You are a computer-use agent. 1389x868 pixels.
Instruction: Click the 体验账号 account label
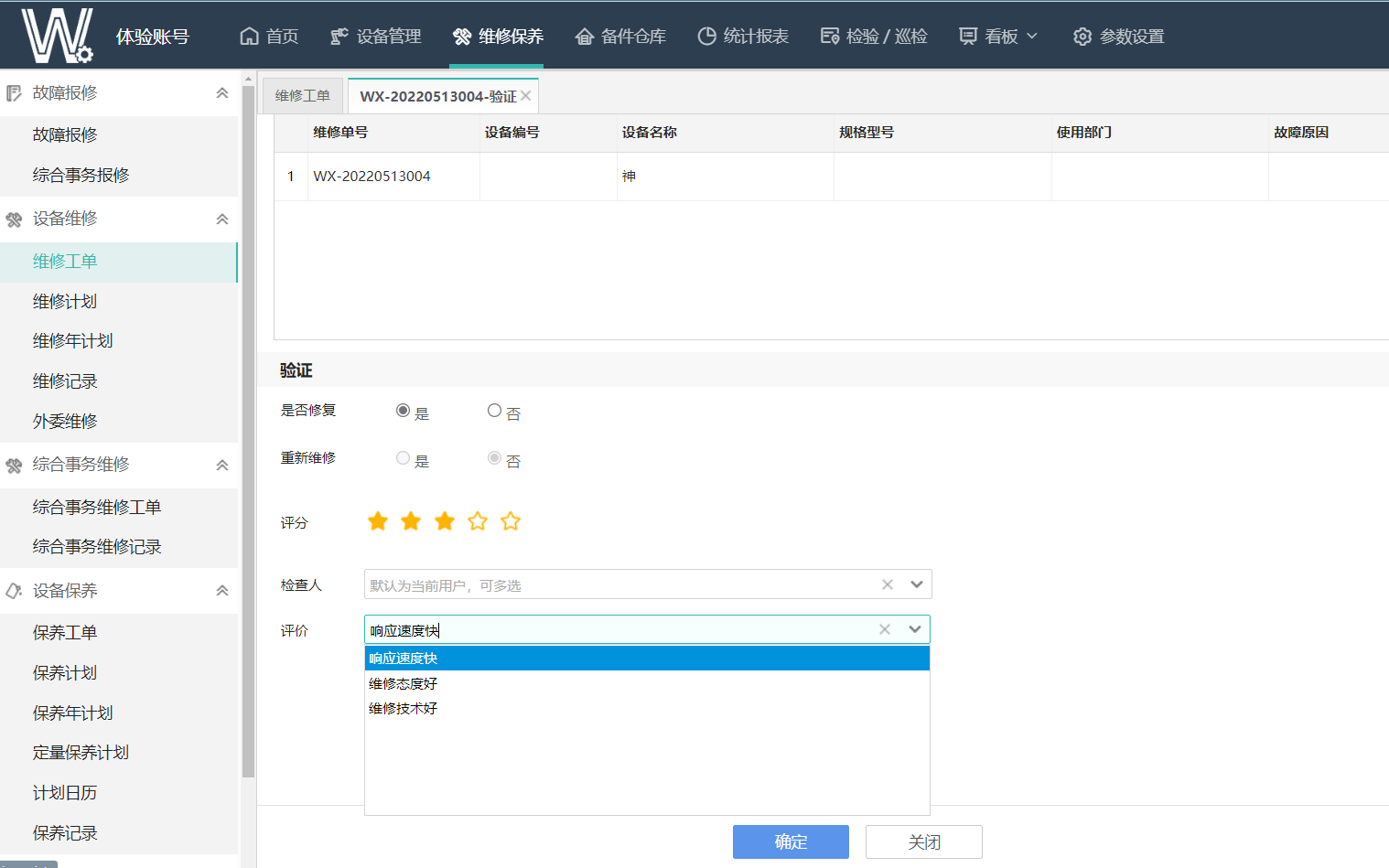(153, 37)
